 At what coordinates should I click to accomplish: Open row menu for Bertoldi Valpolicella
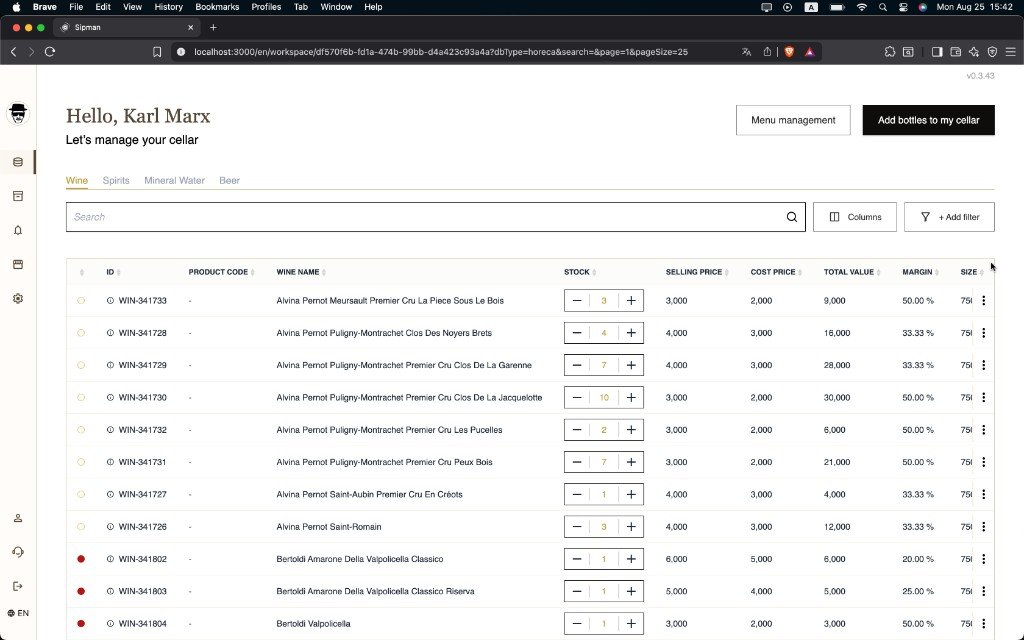point(984,624)
